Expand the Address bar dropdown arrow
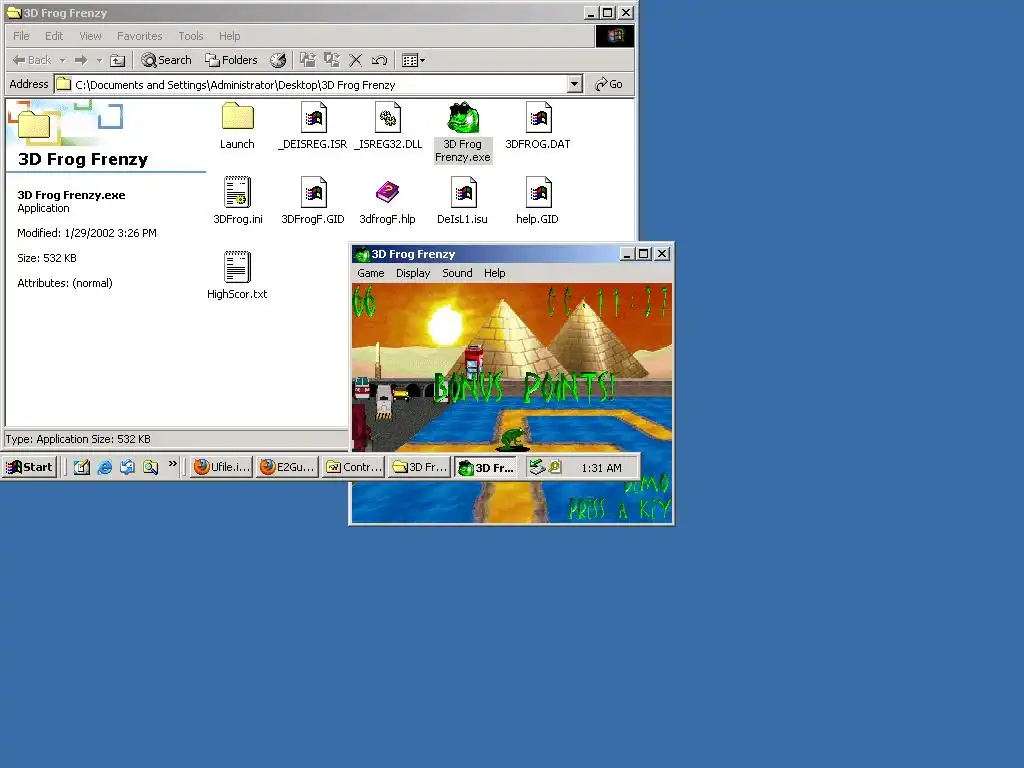This screenshot has height=768, width=1024. (x=574, y=84)
